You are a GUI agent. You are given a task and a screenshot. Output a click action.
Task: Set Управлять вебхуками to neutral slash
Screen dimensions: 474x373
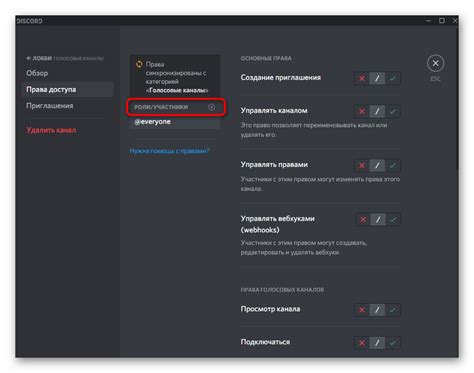[378, 219]
